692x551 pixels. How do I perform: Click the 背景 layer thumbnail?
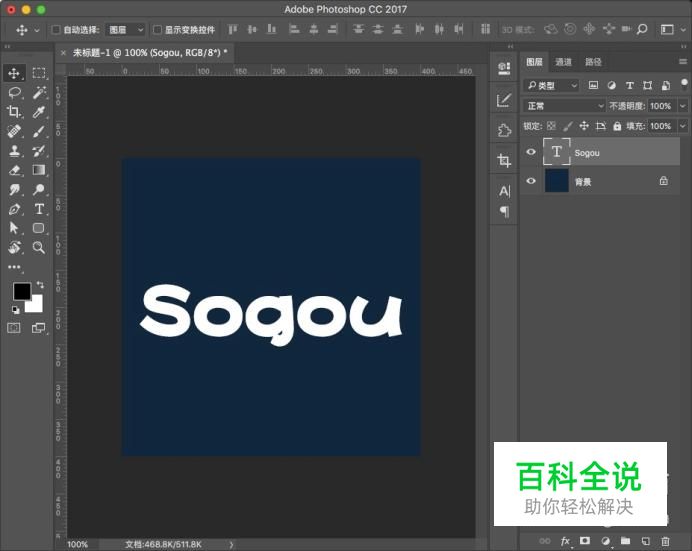tap(556, 181)
